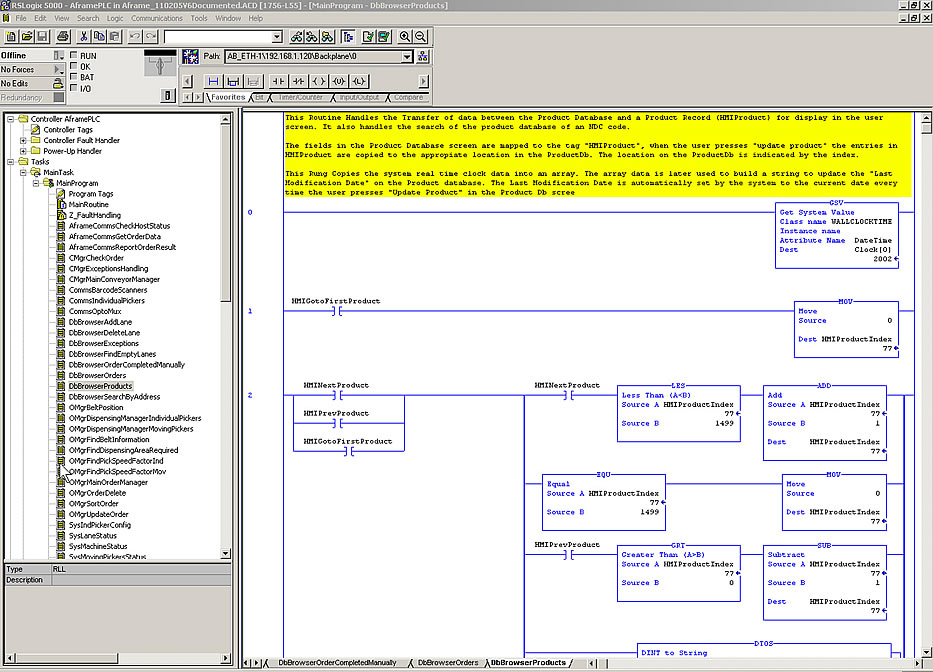This screenshot has width=933, height=672.
Task: Expand the Controller Fault Handler folder
Action: tap(23, 140)
